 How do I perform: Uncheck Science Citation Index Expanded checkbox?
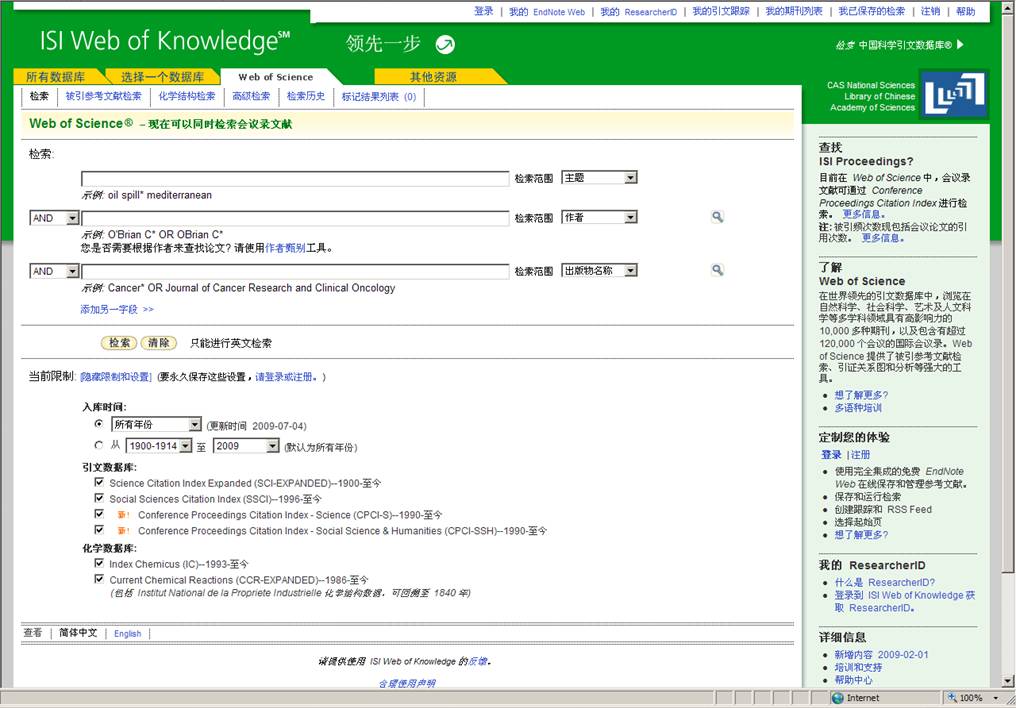99,482
